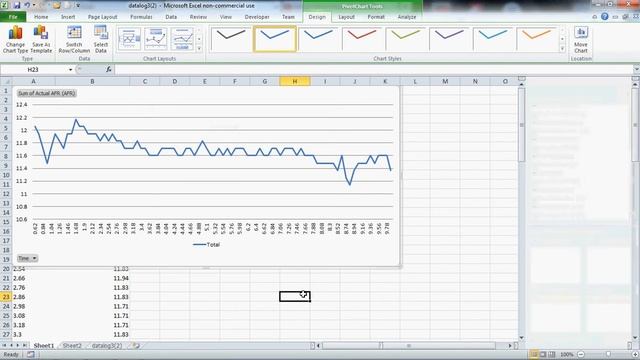
Task: Click the zoom out minus button
Action: click(581, 354)
